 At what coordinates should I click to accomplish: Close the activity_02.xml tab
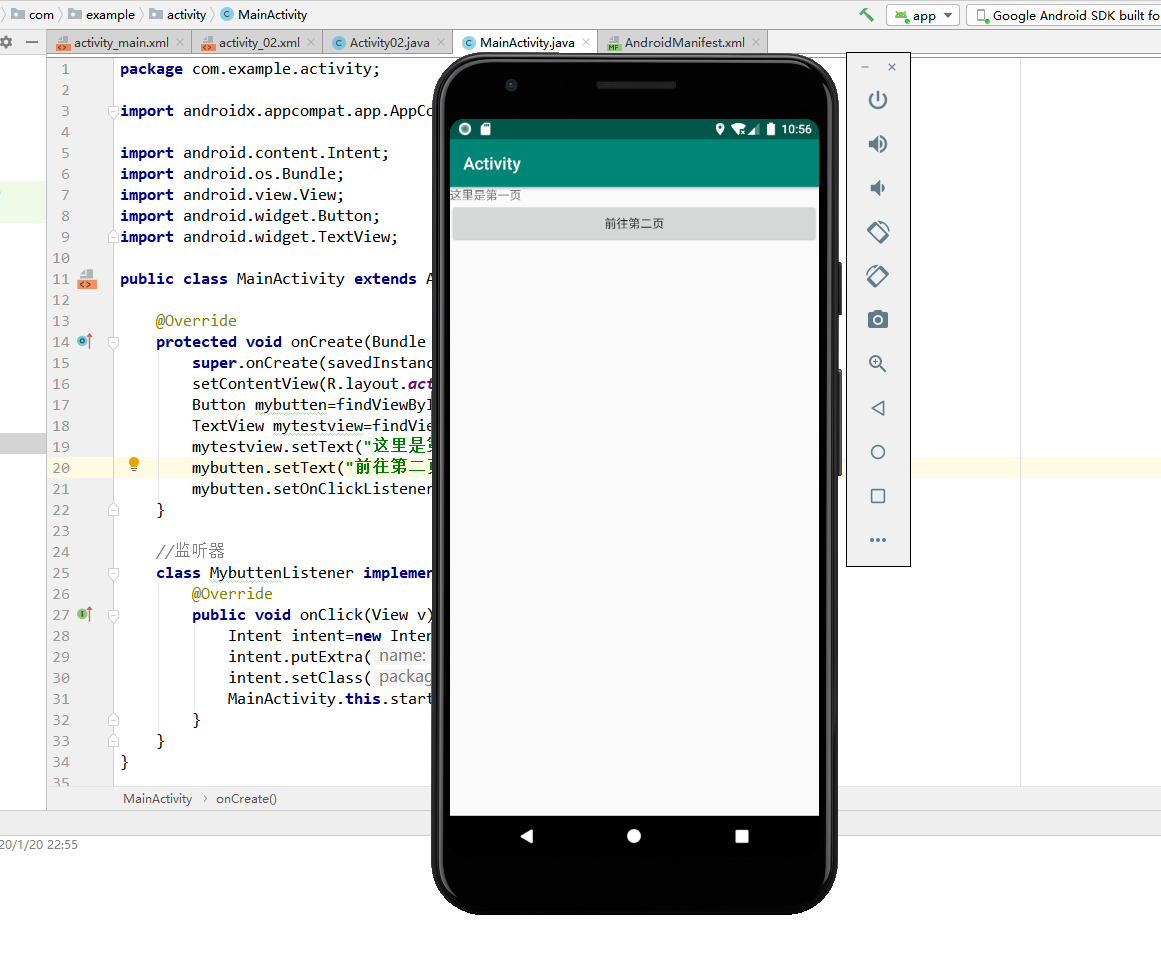point(311,42)
